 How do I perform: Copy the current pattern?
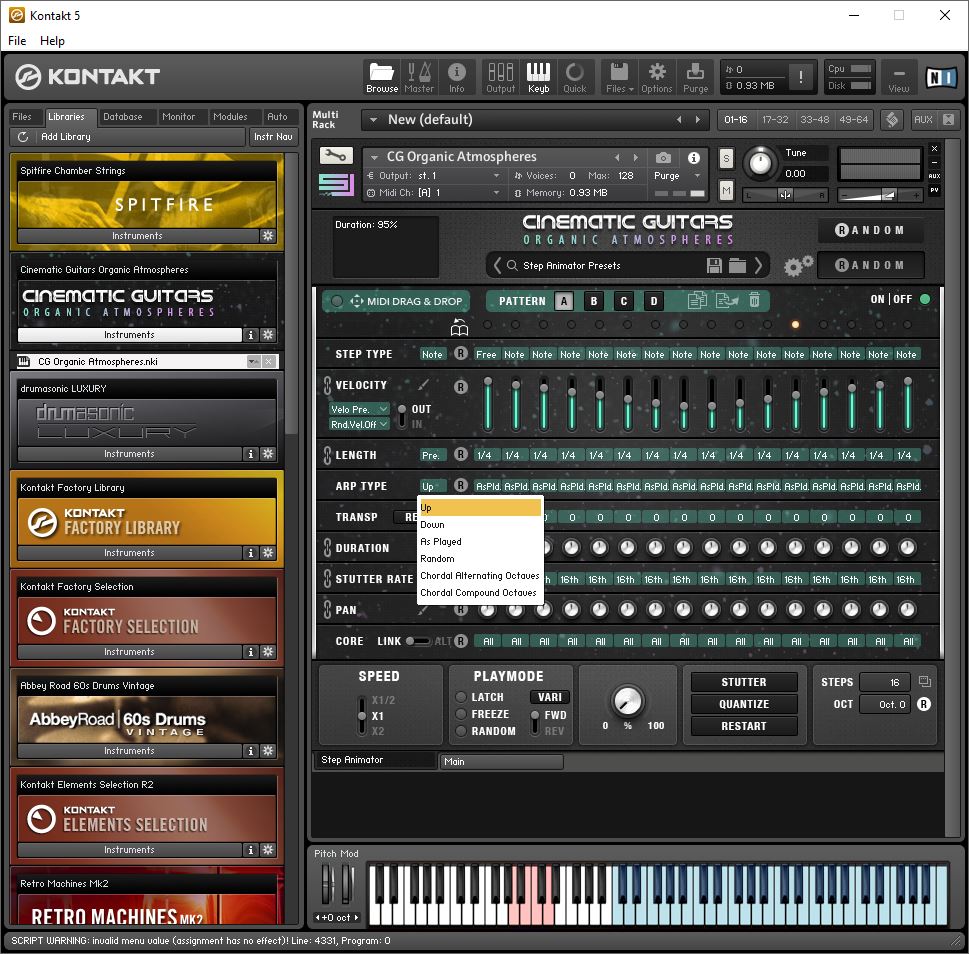click(697, 300)
